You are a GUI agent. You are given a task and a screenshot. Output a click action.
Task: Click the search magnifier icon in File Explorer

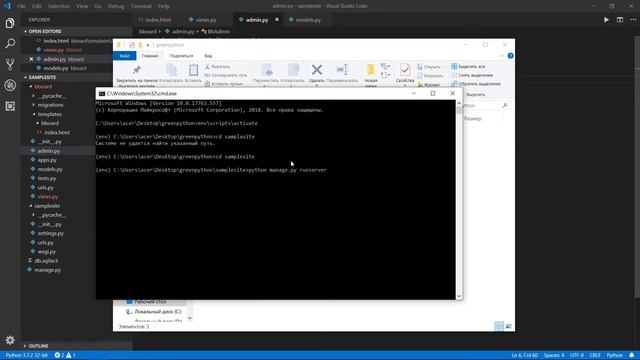click(x=505, y=105)
